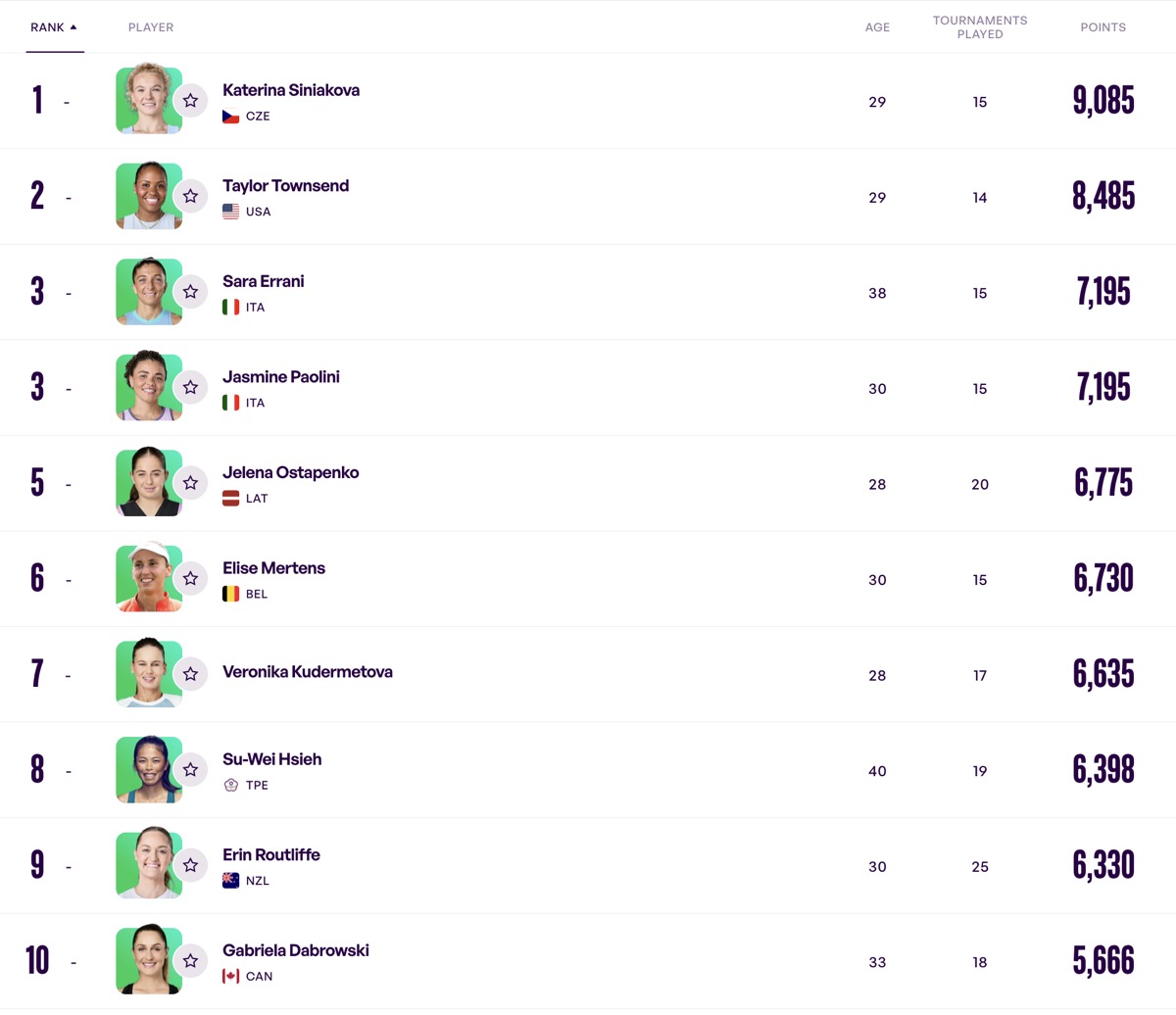The width and height of the screenshot is (1176, 1015).
Task: Click the star icon beside Su-Wei Hsieh
Action: point(191,770)
